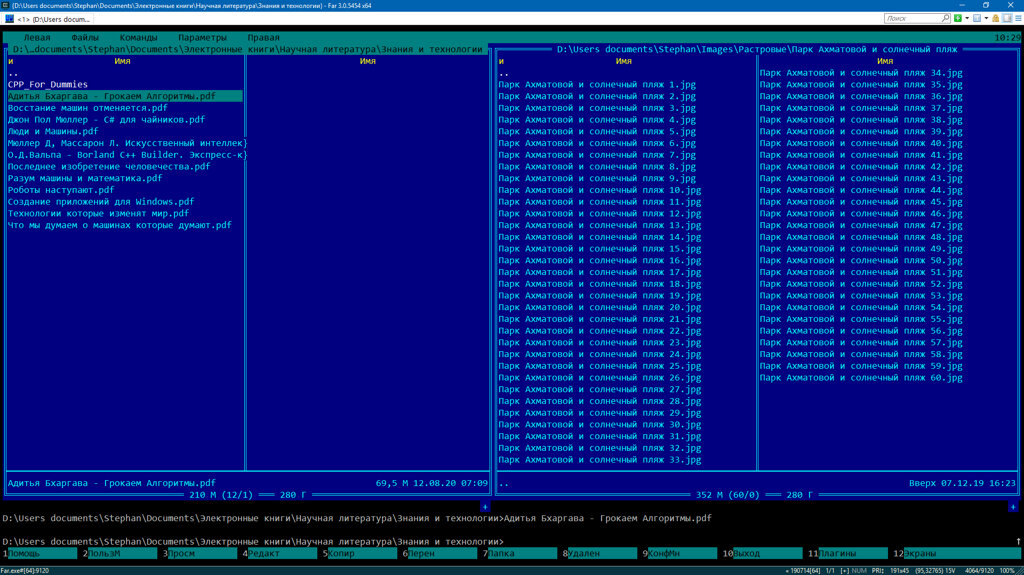Screen dimensions: 1024x575
Task: Select the console tab '<1> D:\Users docum...'
Action: click(x=48, y=19)
